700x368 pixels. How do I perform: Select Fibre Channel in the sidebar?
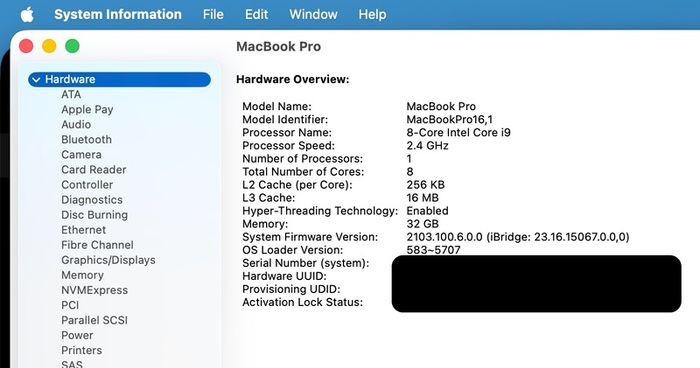tap(97, 245)
